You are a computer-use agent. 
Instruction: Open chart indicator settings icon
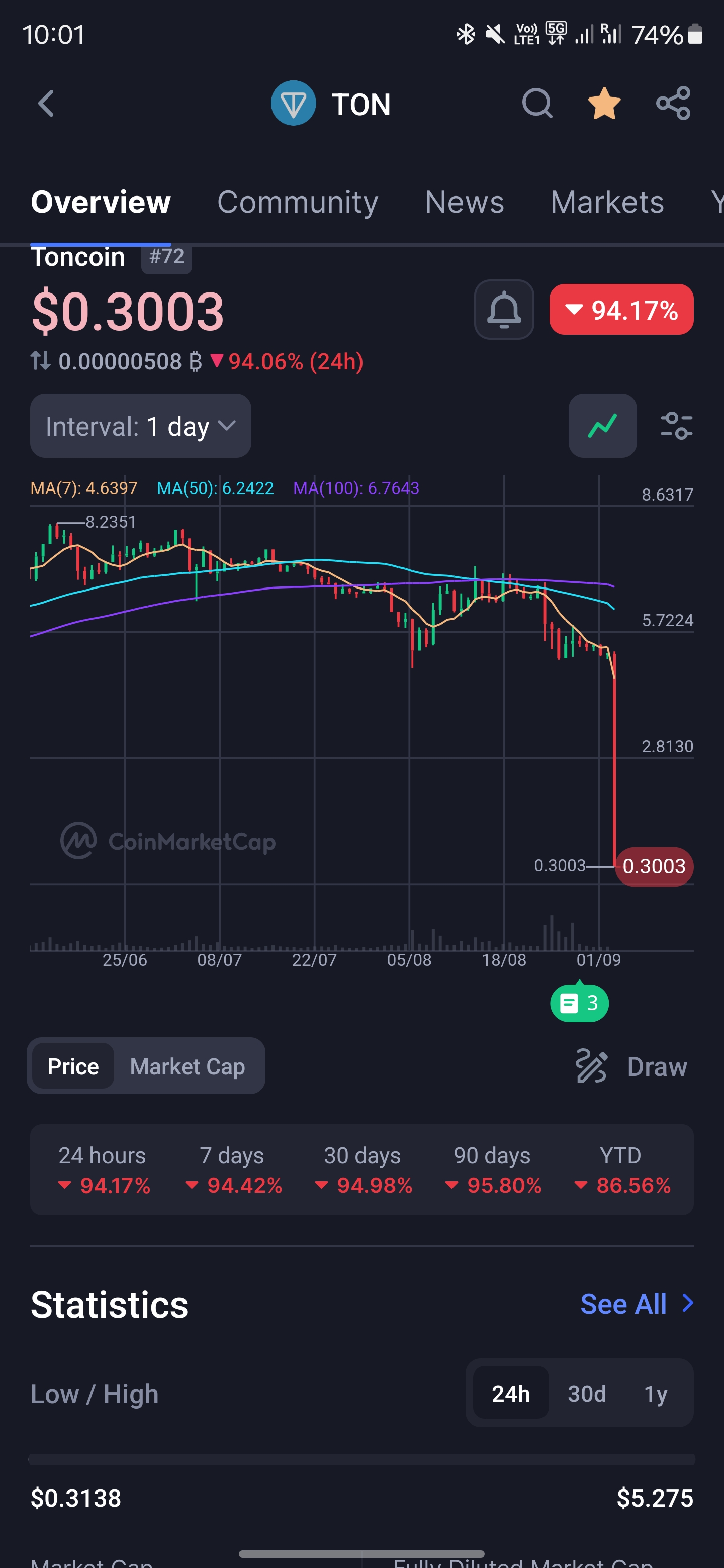click(676, 426)
